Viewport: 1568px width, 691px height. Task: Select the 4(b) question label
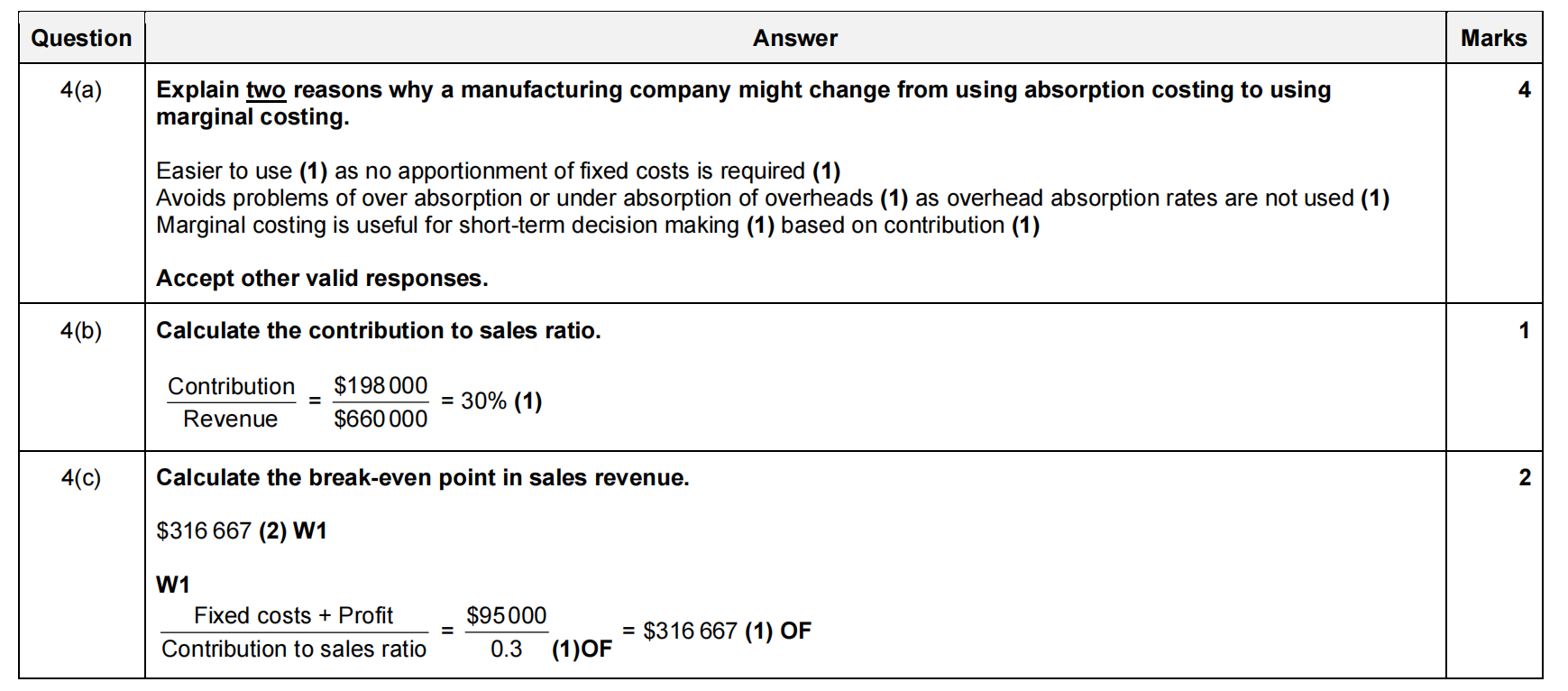81,330
